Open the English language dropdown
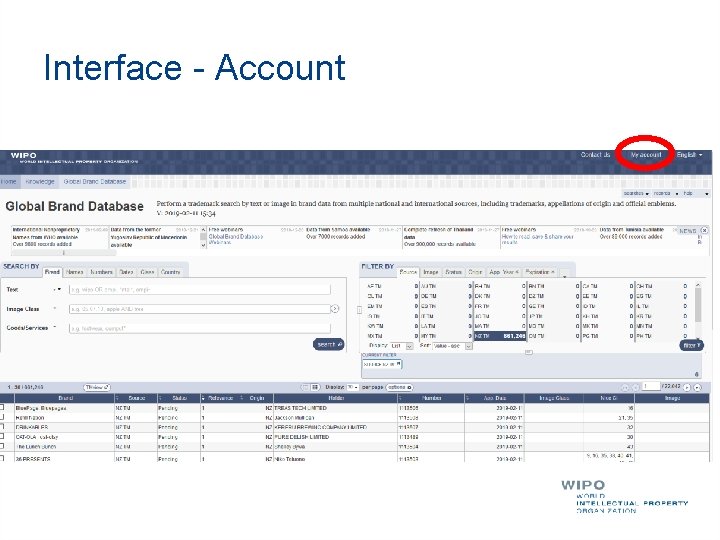Viewport: 720px width, 540px height. (x=689, y=155)
